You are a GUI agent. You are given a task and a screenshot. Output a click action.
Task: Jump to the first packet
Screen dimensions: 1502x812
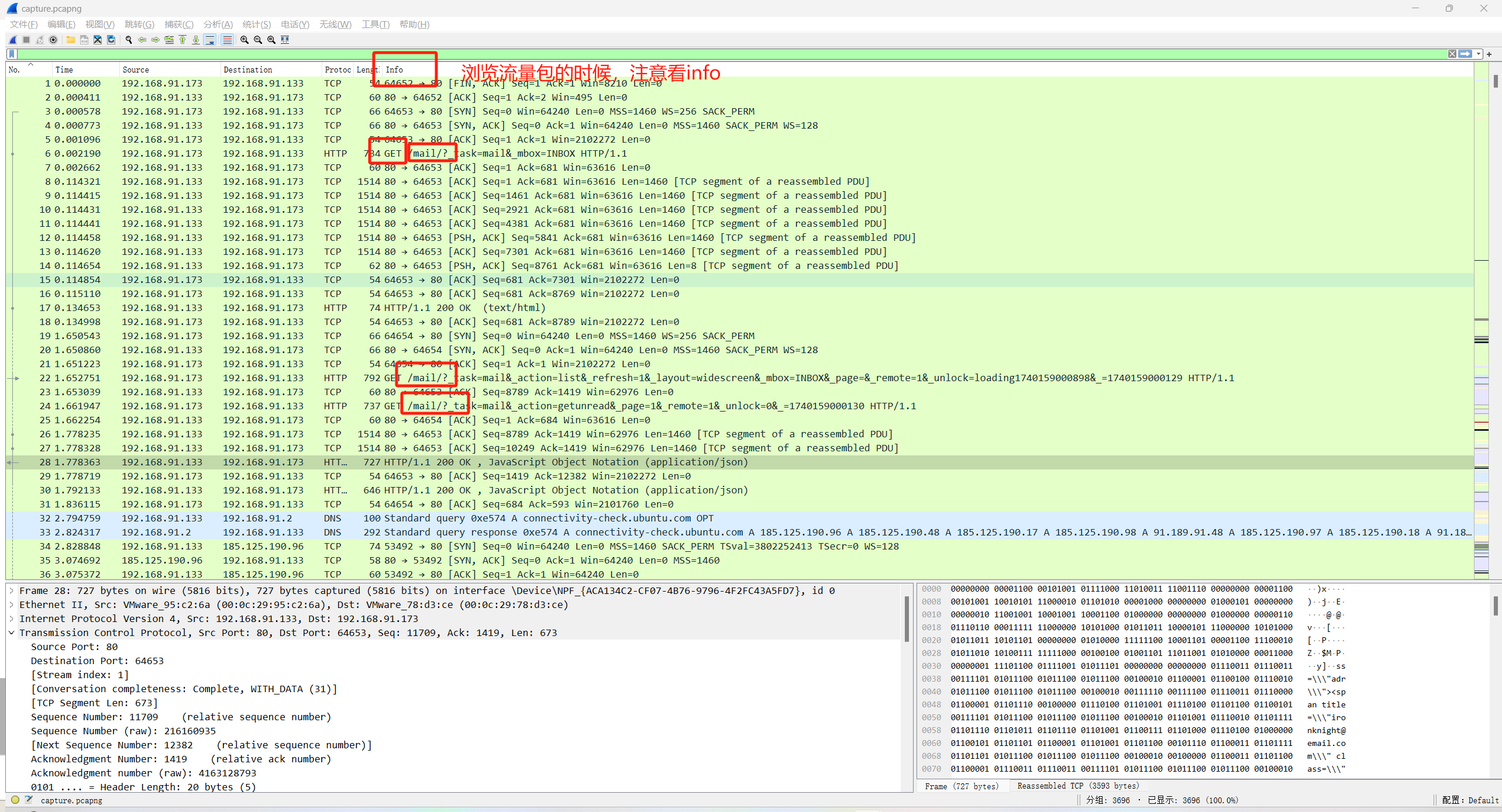[182, 40]
